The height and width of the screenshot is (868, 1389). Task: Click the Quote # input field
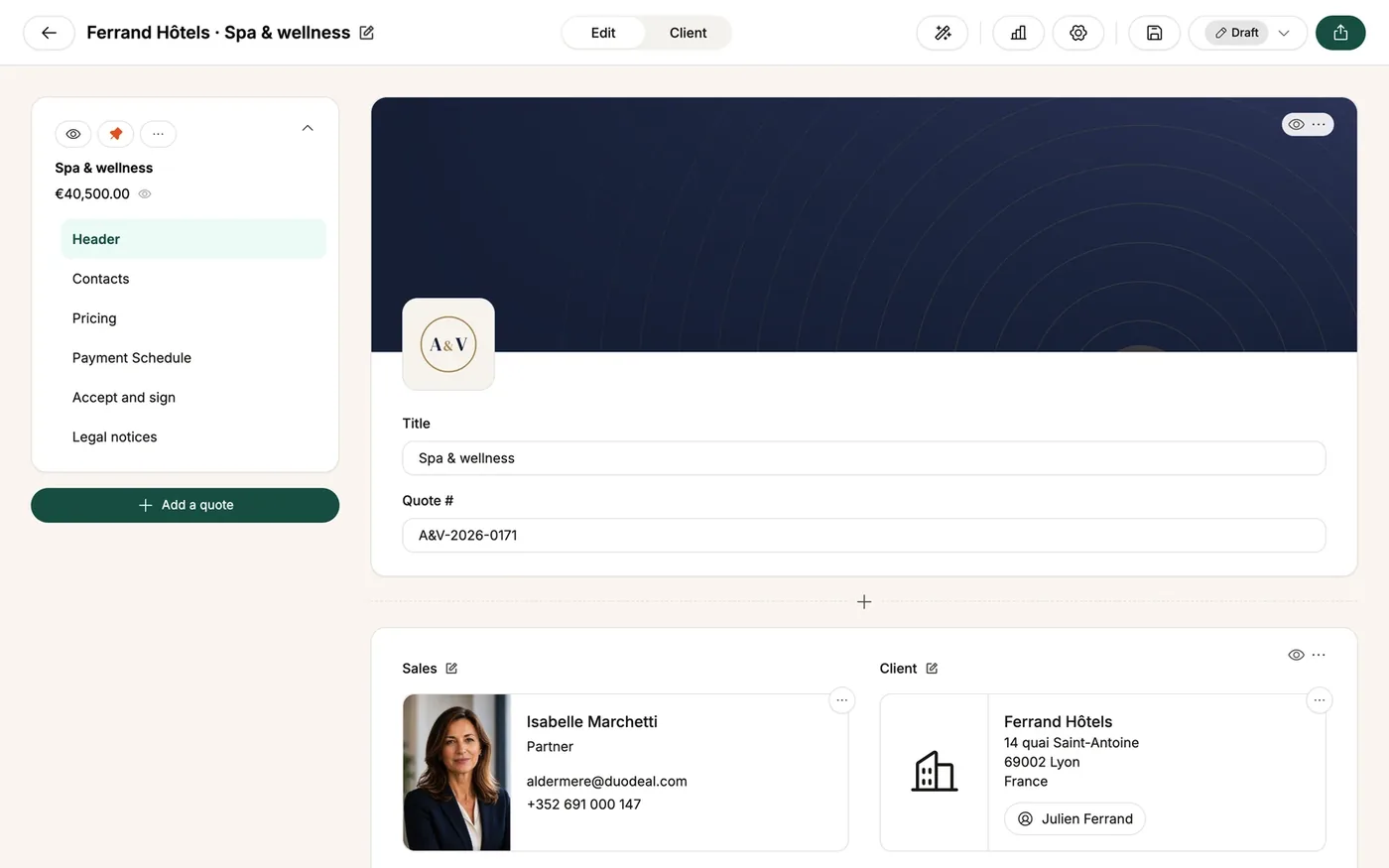pyautogui.click(x=864, y=536)
